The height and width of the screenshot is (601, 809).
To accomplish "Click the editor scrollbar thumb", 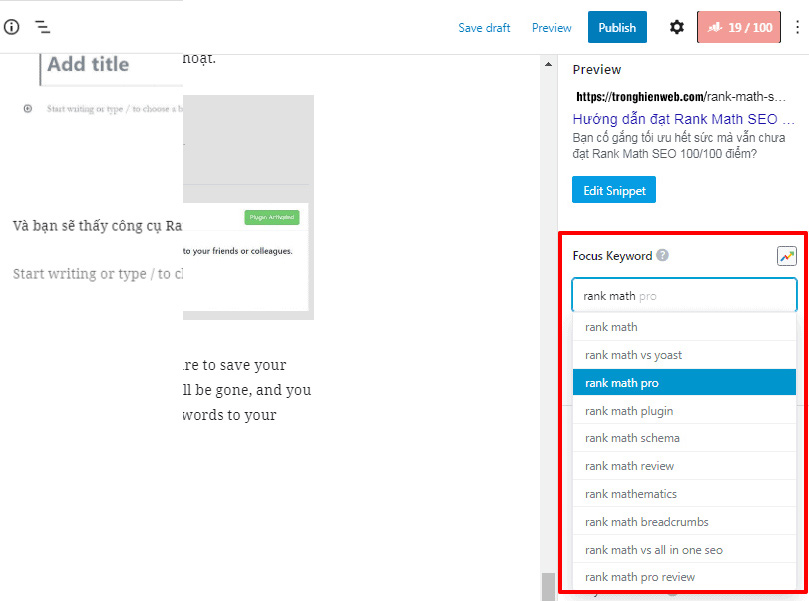I will pyautogui.click(x=548, y=587).
